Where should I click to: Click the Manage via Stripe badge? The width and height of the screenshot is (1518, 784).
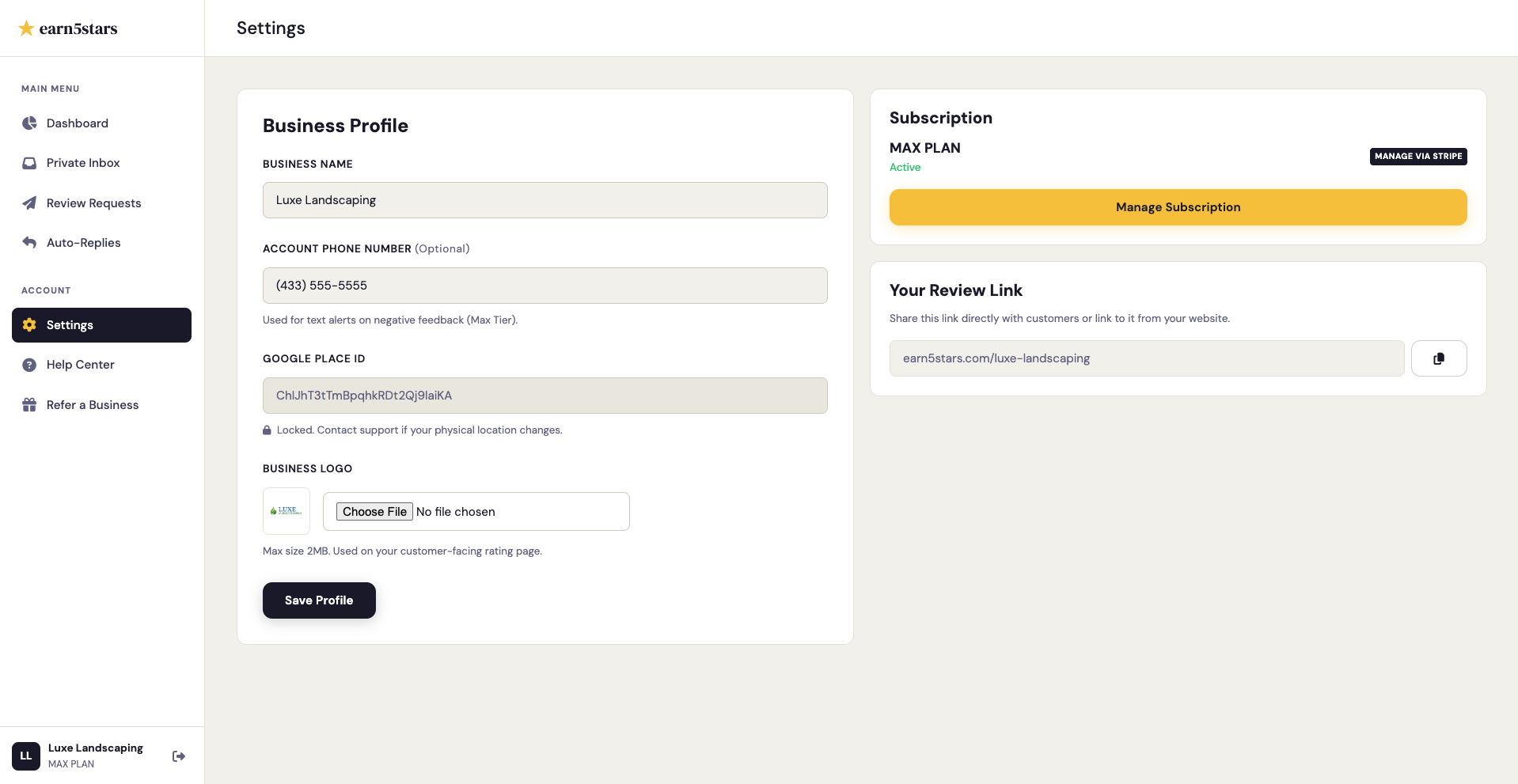click(1417, 156)
